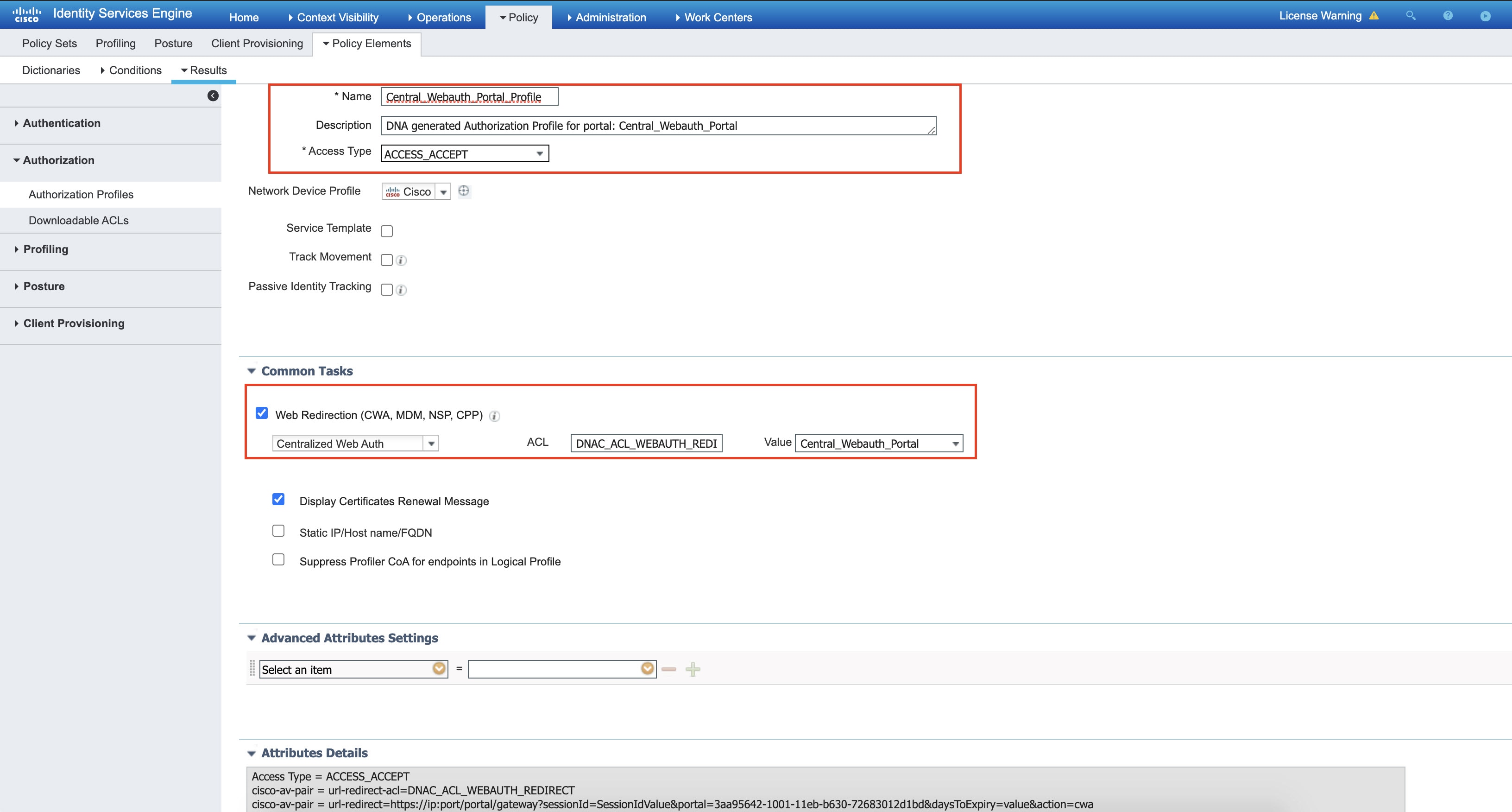Open the Value Central_Webauth_Portal dropdown
This screenshot has width=1512, height=812.
click(879, 443)
